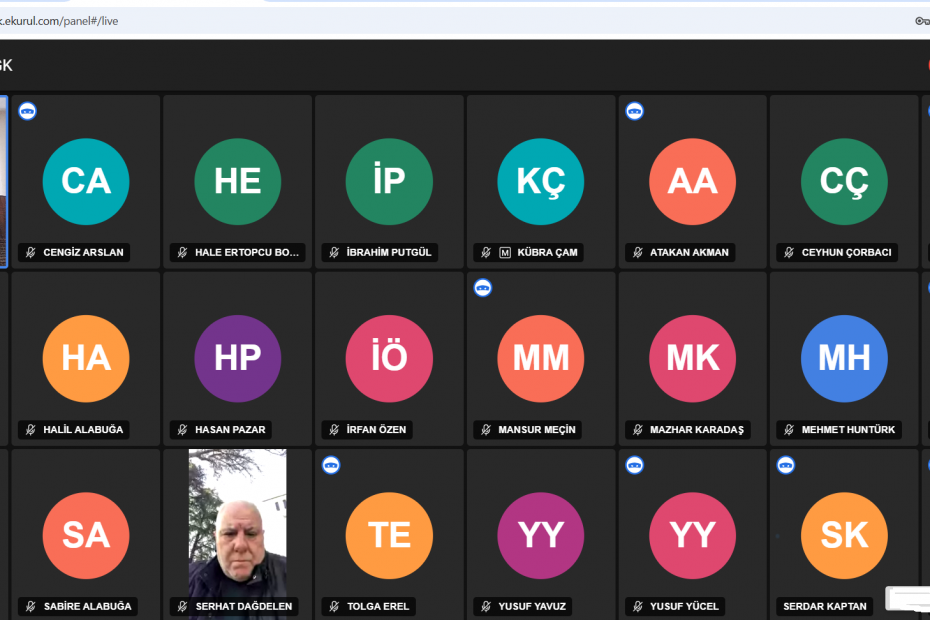Screen dimensions: 930x620
Task: Click the name label SERDAR KAPTAN
Action: tap(824, 606)
